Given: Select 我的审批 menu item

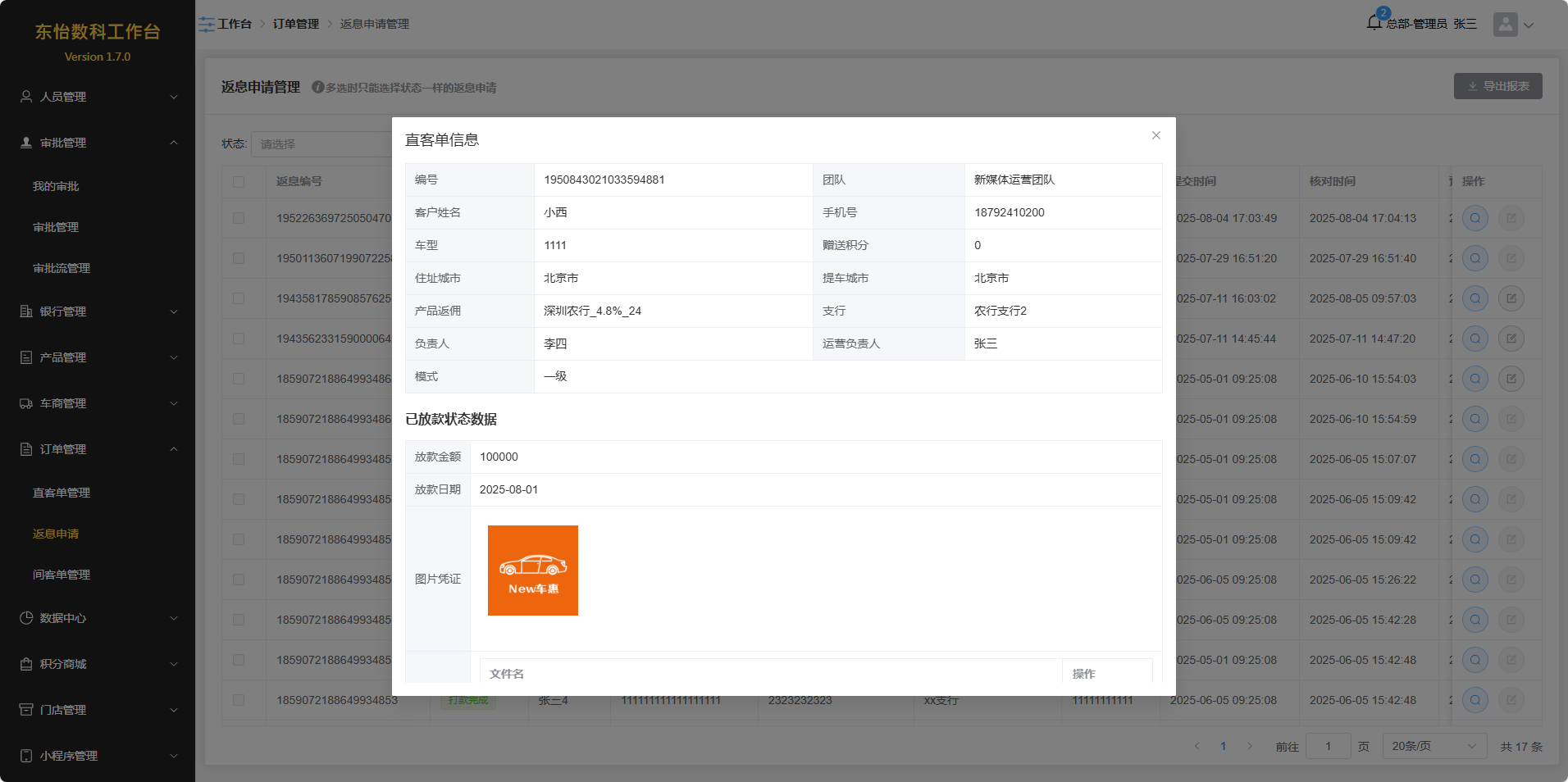Looking at the screenshot, I should click(56, 186).
